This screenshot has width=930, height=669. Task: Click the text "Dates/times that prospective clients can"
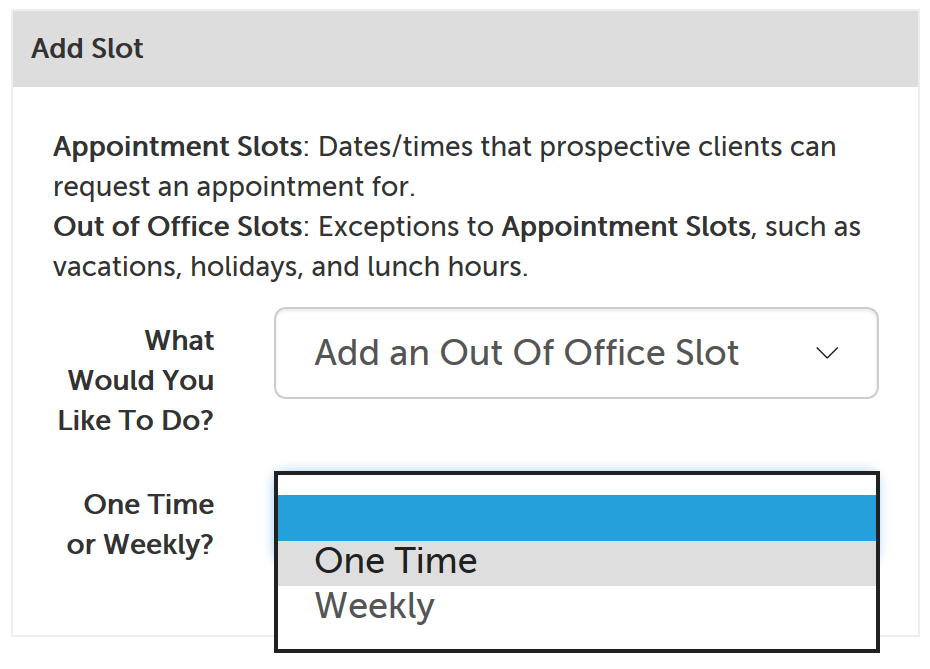[x=578, y=147]
